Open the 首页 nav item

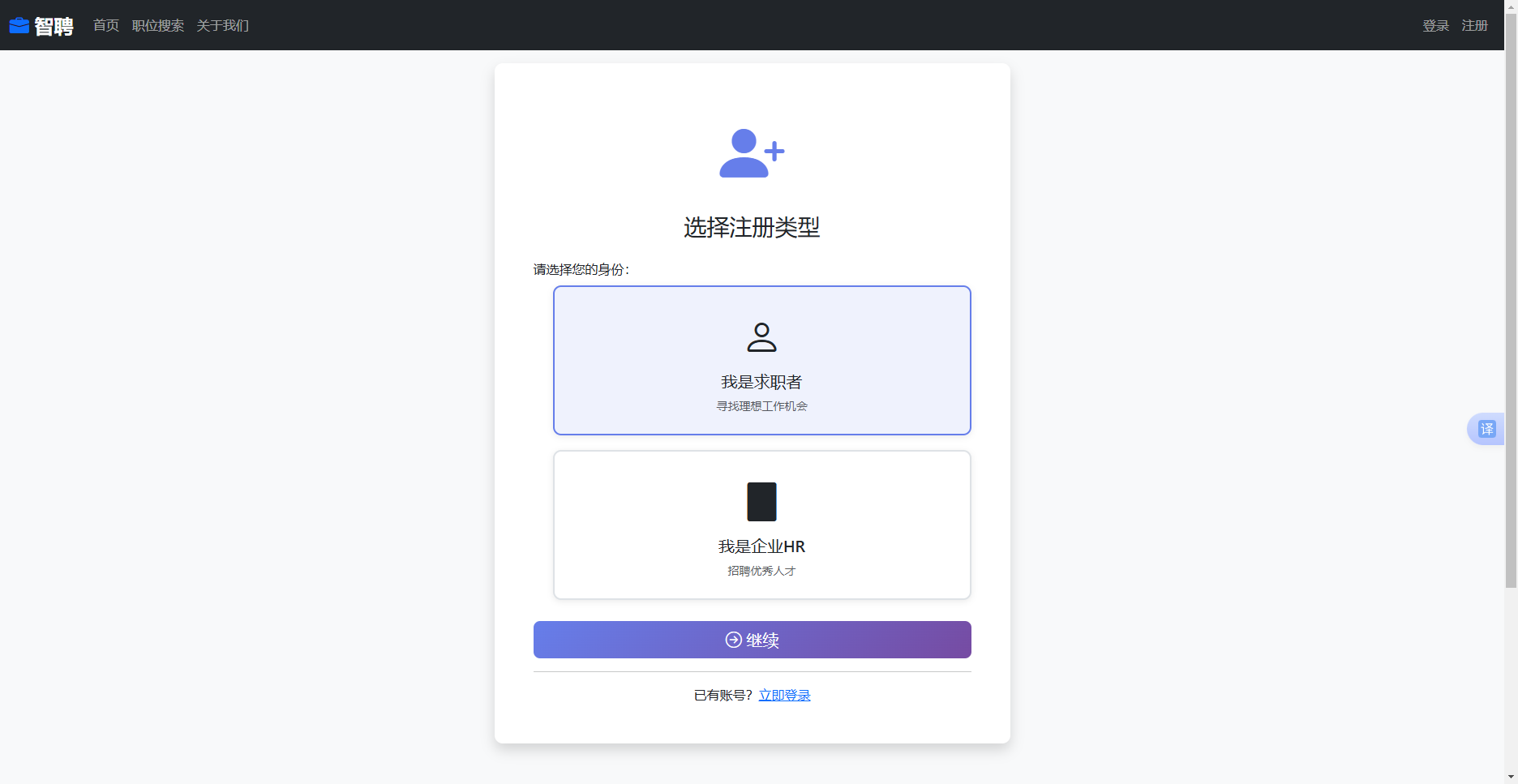(x=106, y=26)
